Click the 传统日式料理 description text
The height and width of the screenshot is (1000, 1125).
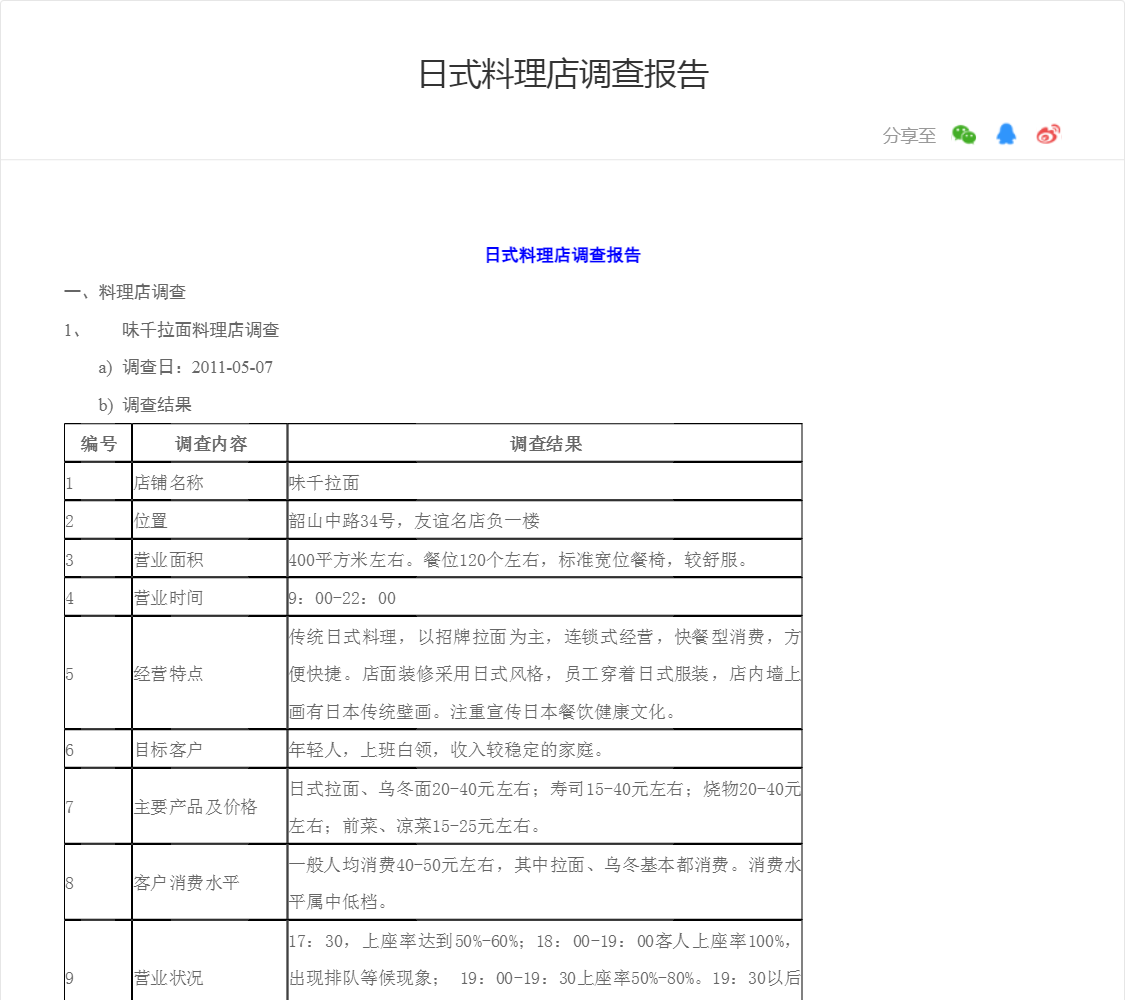tap(545, 673)
